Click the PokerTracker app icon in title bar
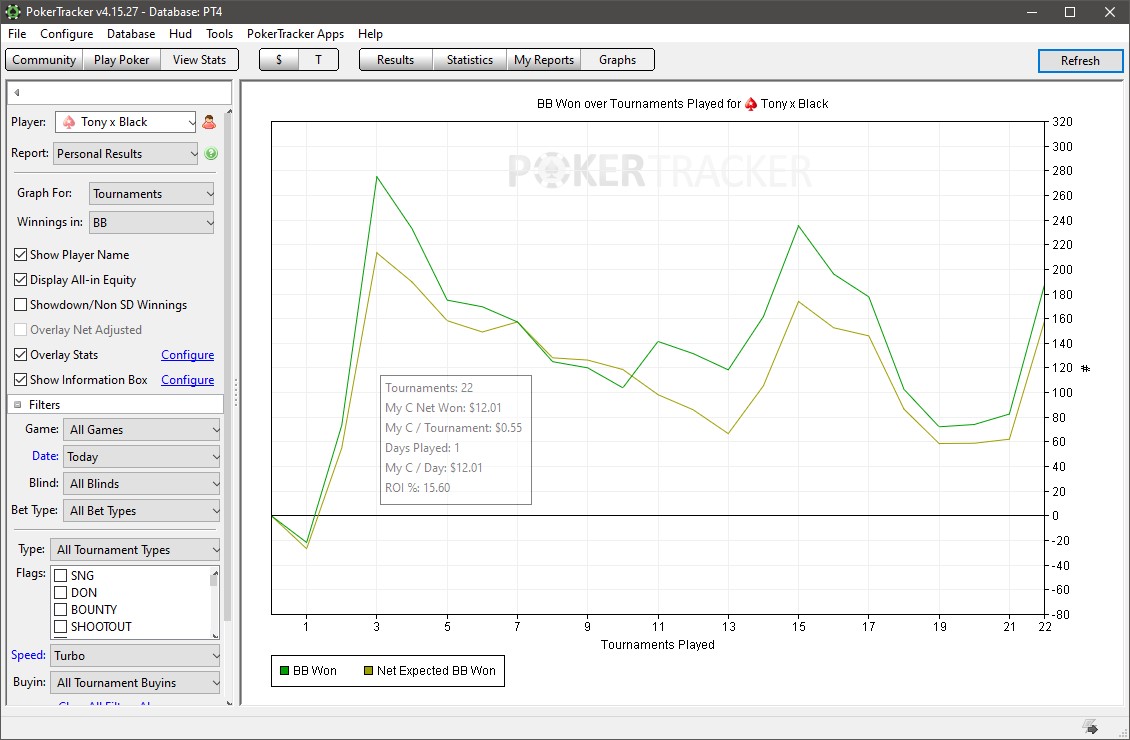Screen dimensions: 1130x740 pos(11,12)
